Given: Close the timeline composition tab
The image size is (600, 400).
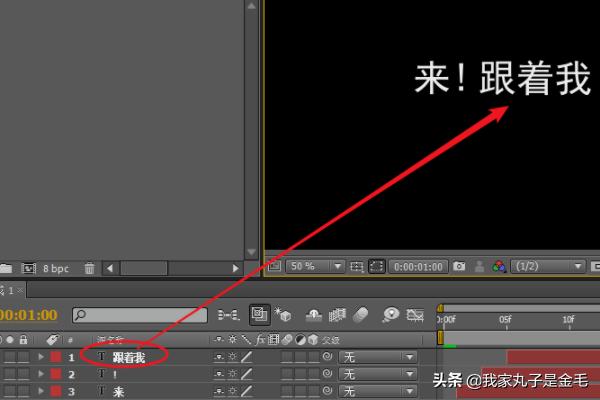Looking at the screenshot, I should (20, 291).
